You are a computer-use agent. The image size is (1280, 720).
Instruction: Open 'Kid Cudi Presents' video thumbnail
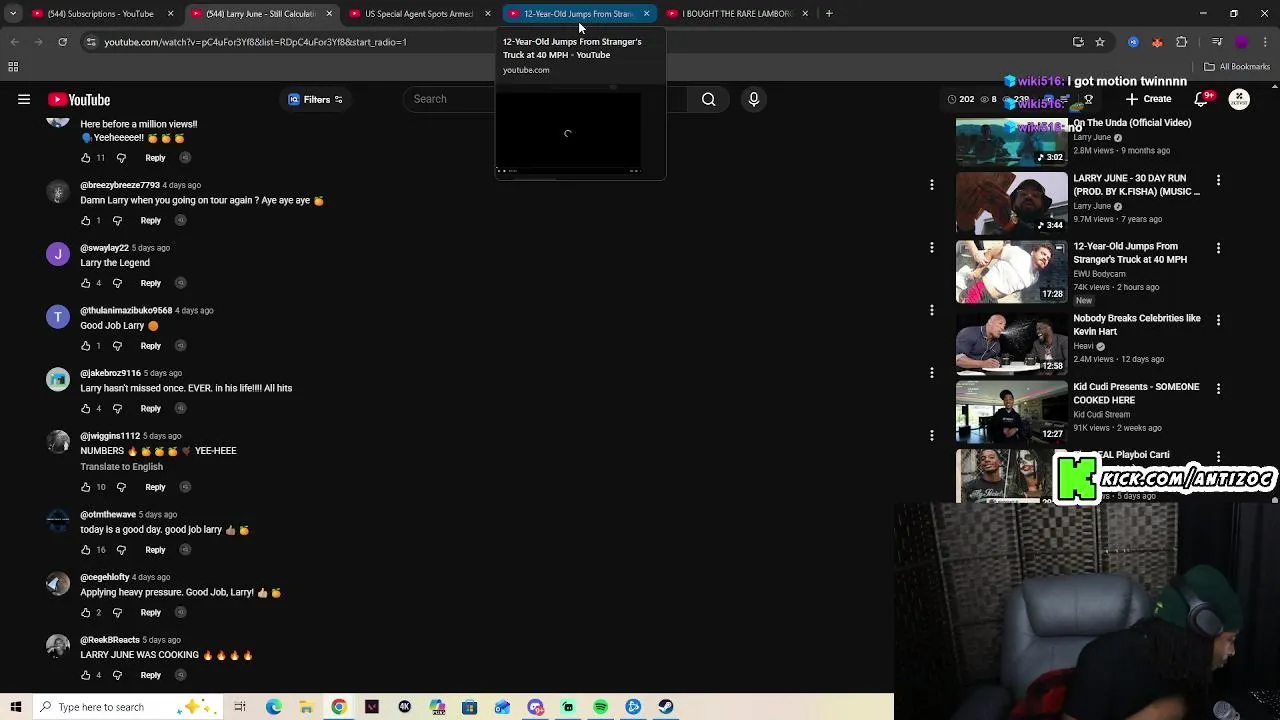(1011, 411)
